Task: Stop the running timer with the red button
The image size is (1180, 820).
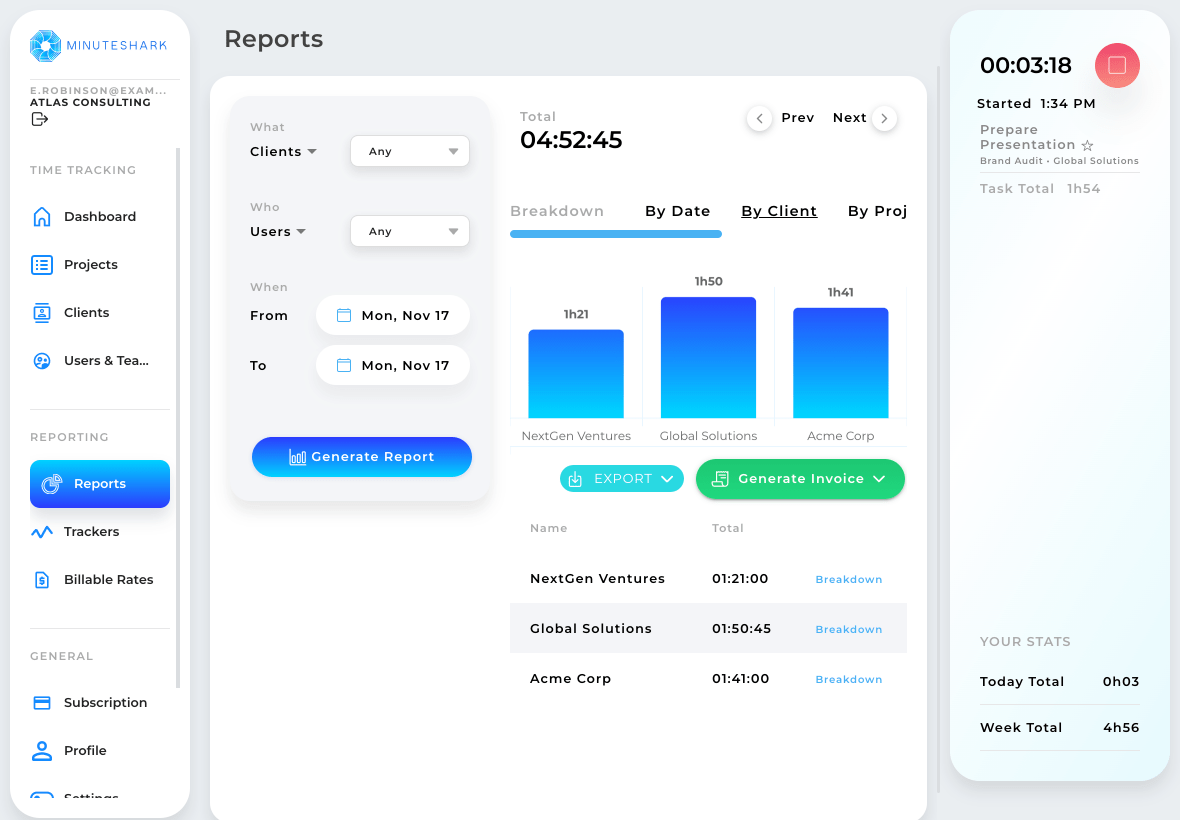Action: click(x=1117, y=65)
